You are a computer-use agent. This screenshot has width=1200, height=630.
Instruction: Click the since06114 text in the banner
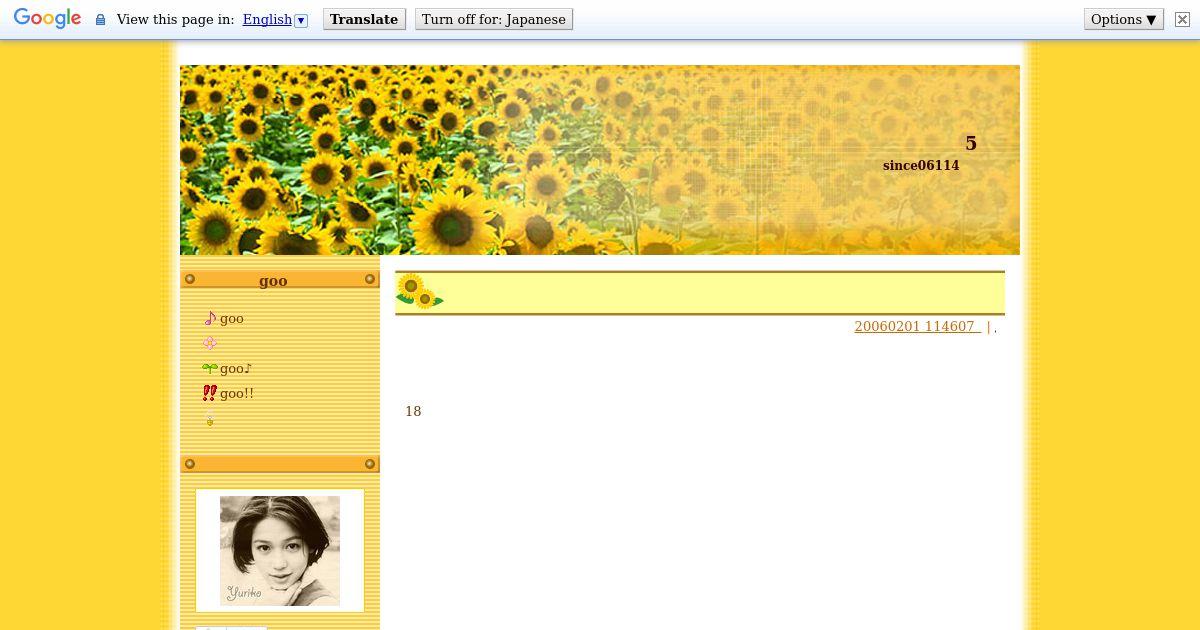921,165
